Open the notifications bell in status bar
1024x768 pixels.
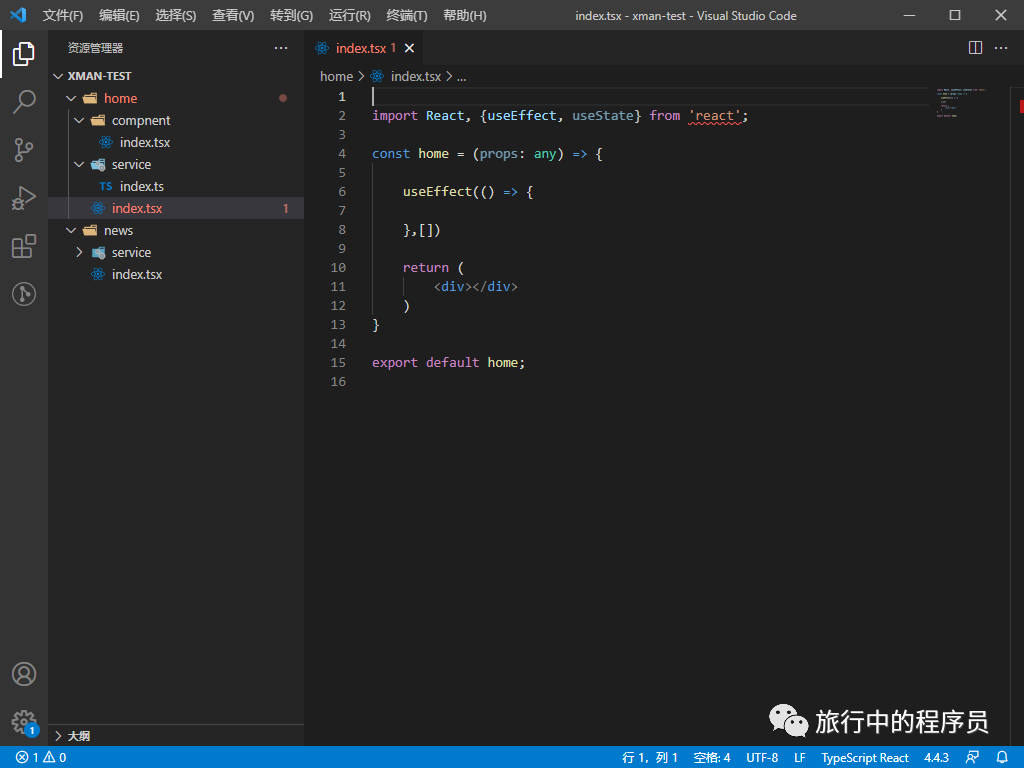[x=1002, y=758]
